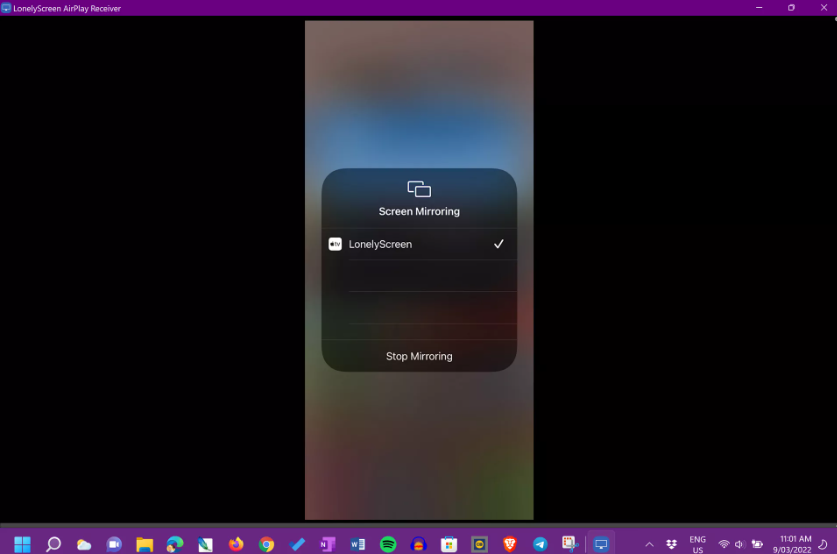The image size is (837, 554).
Task: Open Microsoft Store from the taskbar
Action: coord(449,544)
